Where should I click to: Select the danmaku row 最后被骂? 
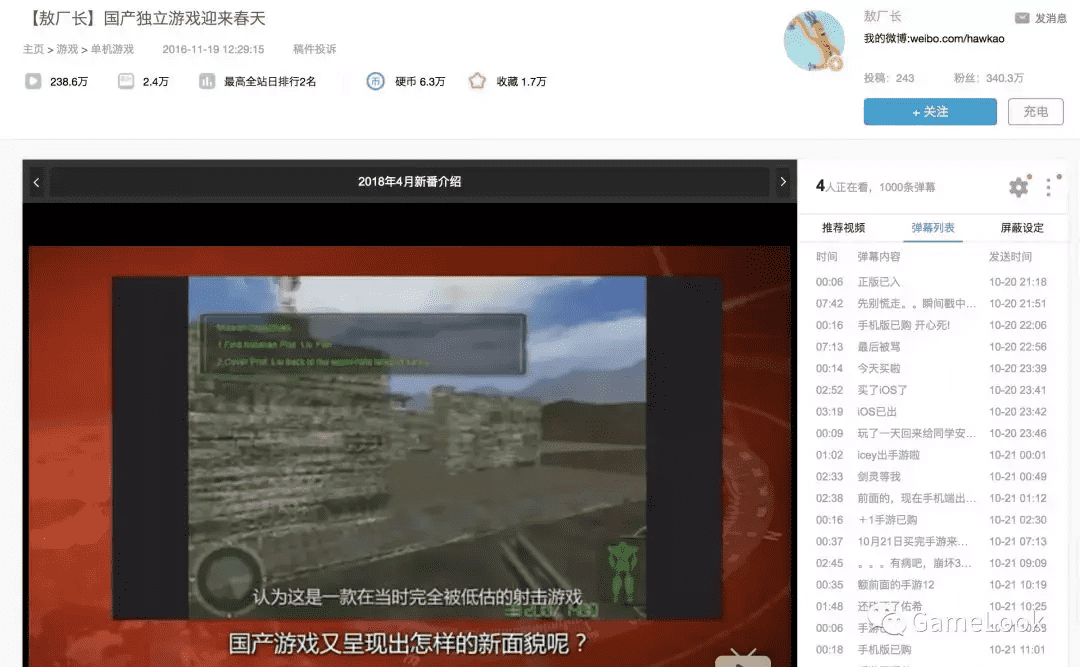(931, 347)
